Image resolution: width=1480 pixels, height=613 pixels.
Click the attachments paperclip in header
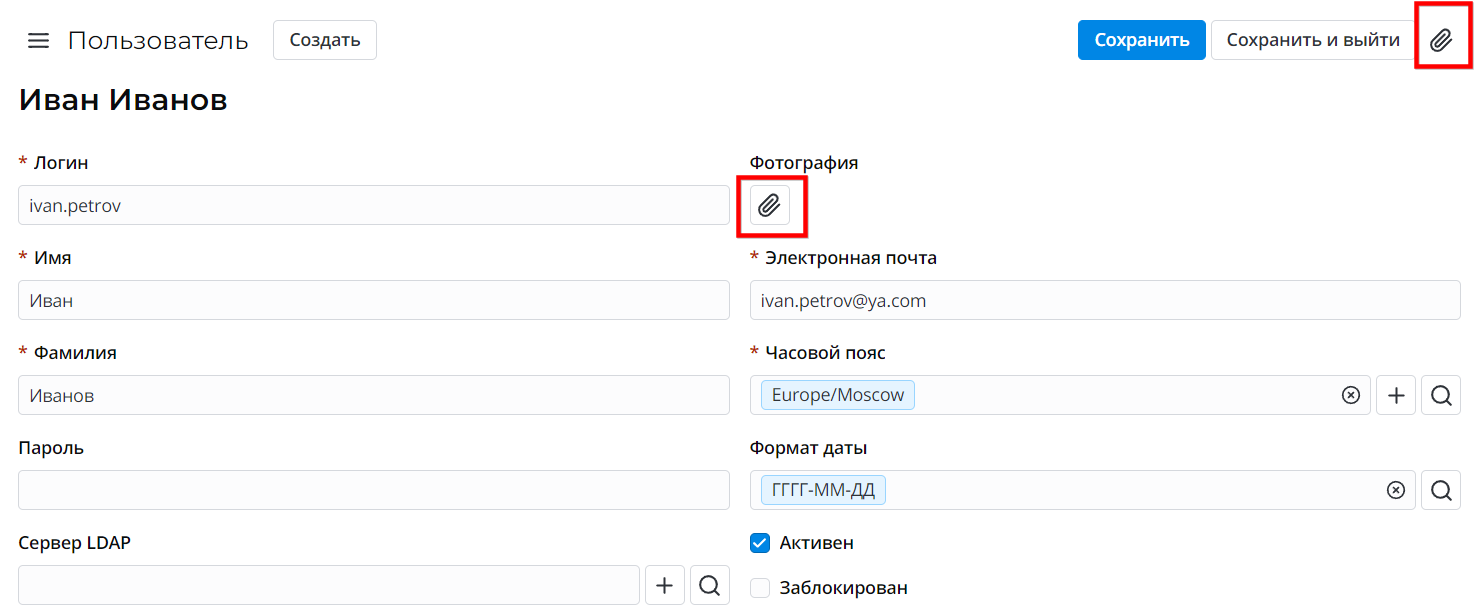1441,40
